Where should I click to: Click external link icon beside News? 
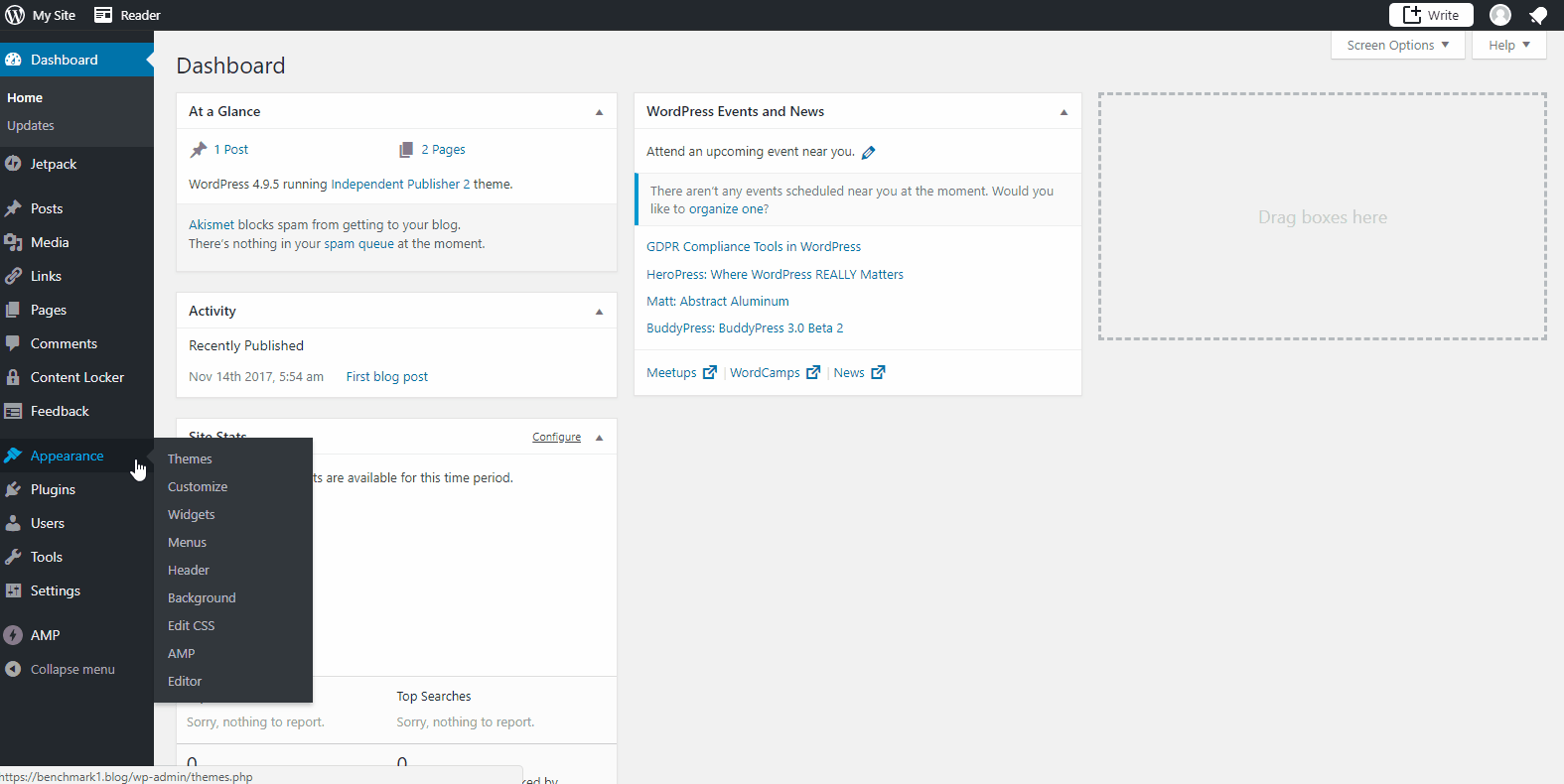coord(878,372)
